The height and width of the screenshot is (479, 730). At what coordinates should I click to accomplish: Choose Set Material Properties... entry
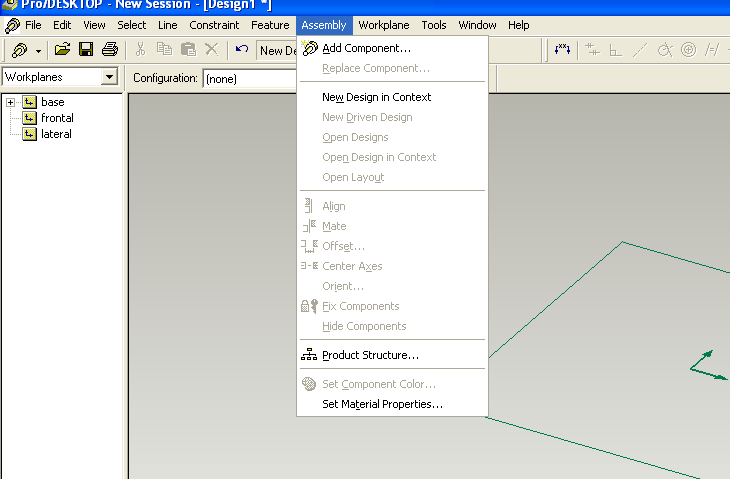tap(392, 404)
